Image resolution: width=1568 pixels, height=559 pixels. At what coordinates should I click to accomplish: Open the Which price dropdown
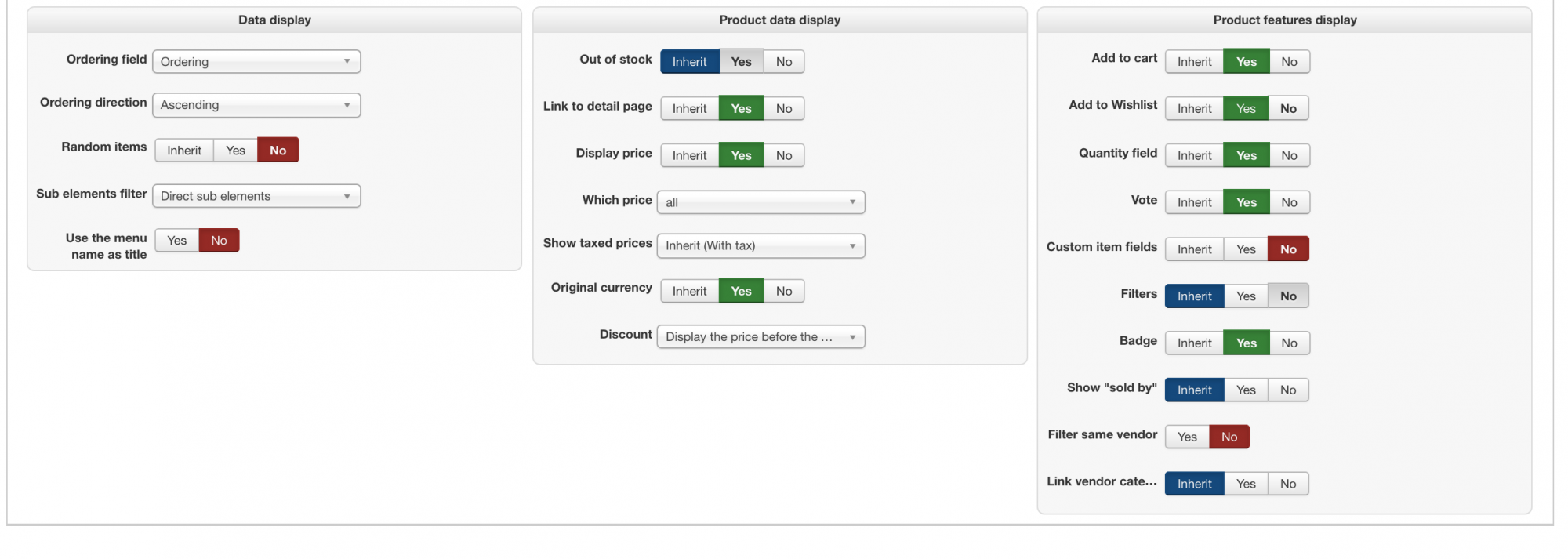(760, 202)
